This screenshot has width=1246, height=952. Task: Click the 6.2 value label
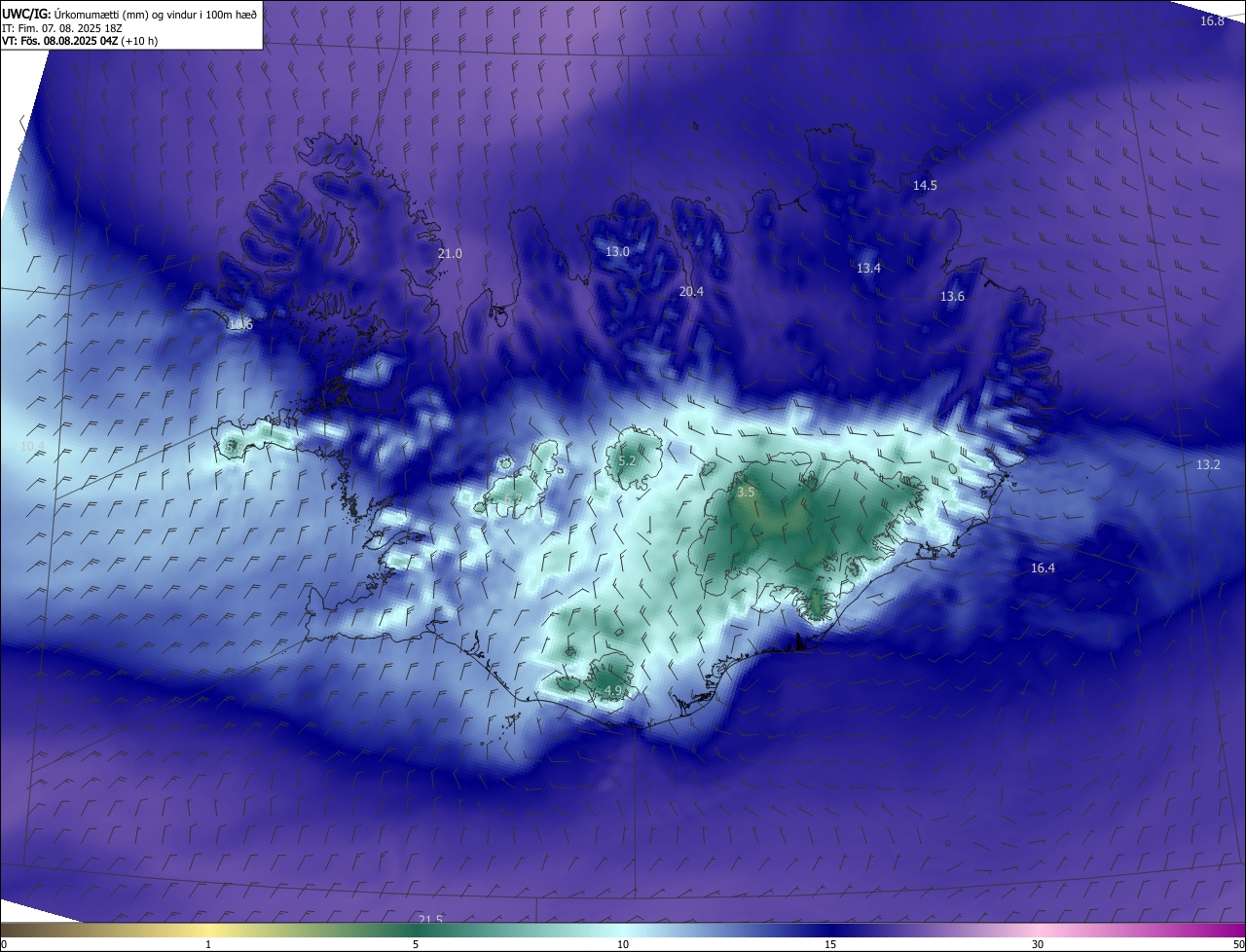coord(513,499)
